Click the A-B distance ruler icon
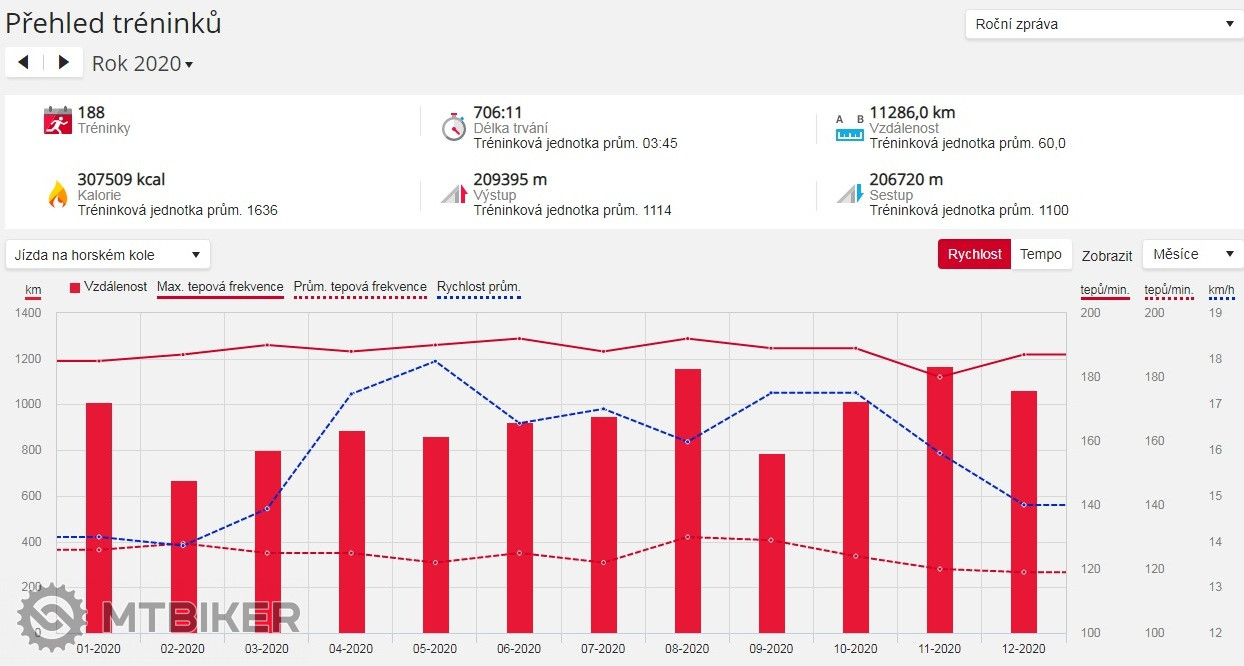 [x=849, y=127]
